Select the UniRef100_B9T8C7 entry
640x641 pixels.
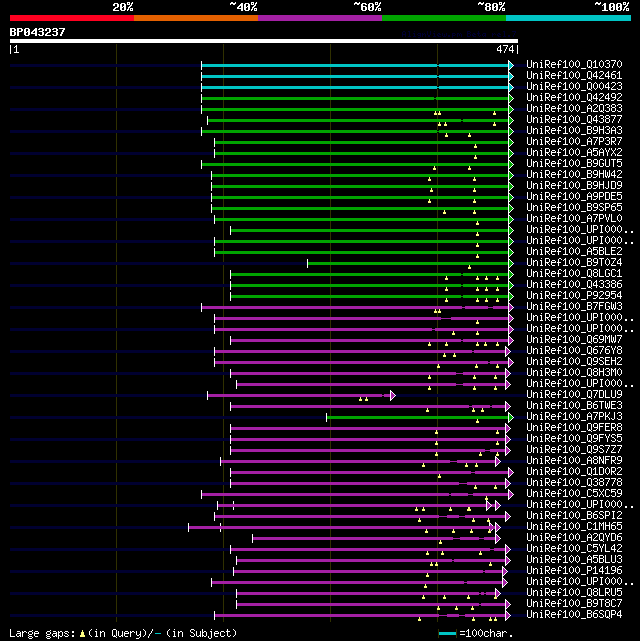574,604
